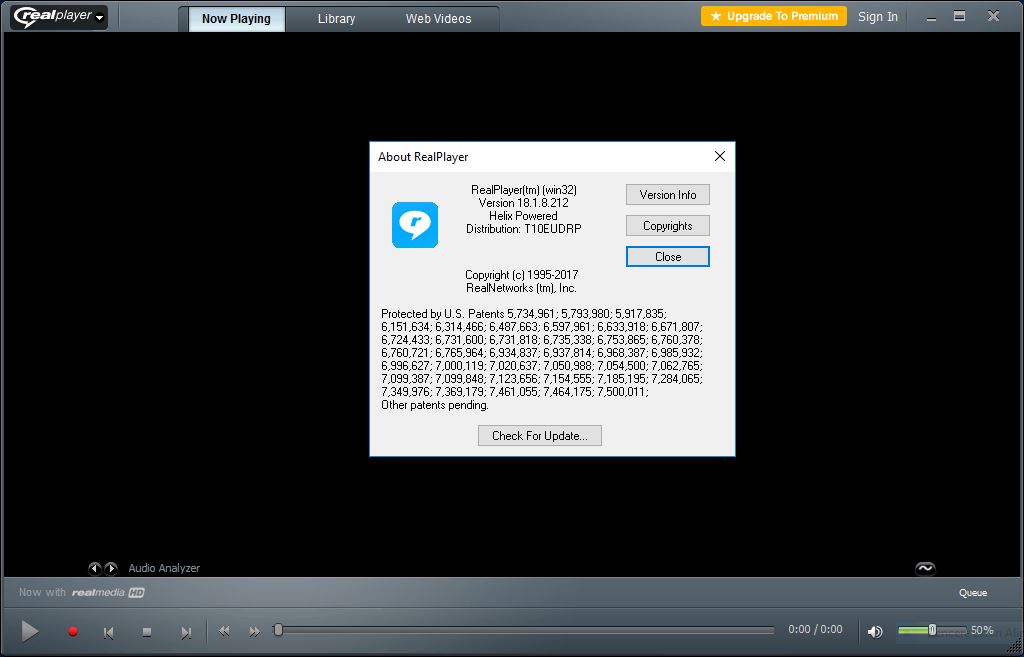This screenshot has height=657, width=1024.
Task: Click the seek bar handle
Action: [278, 630]
